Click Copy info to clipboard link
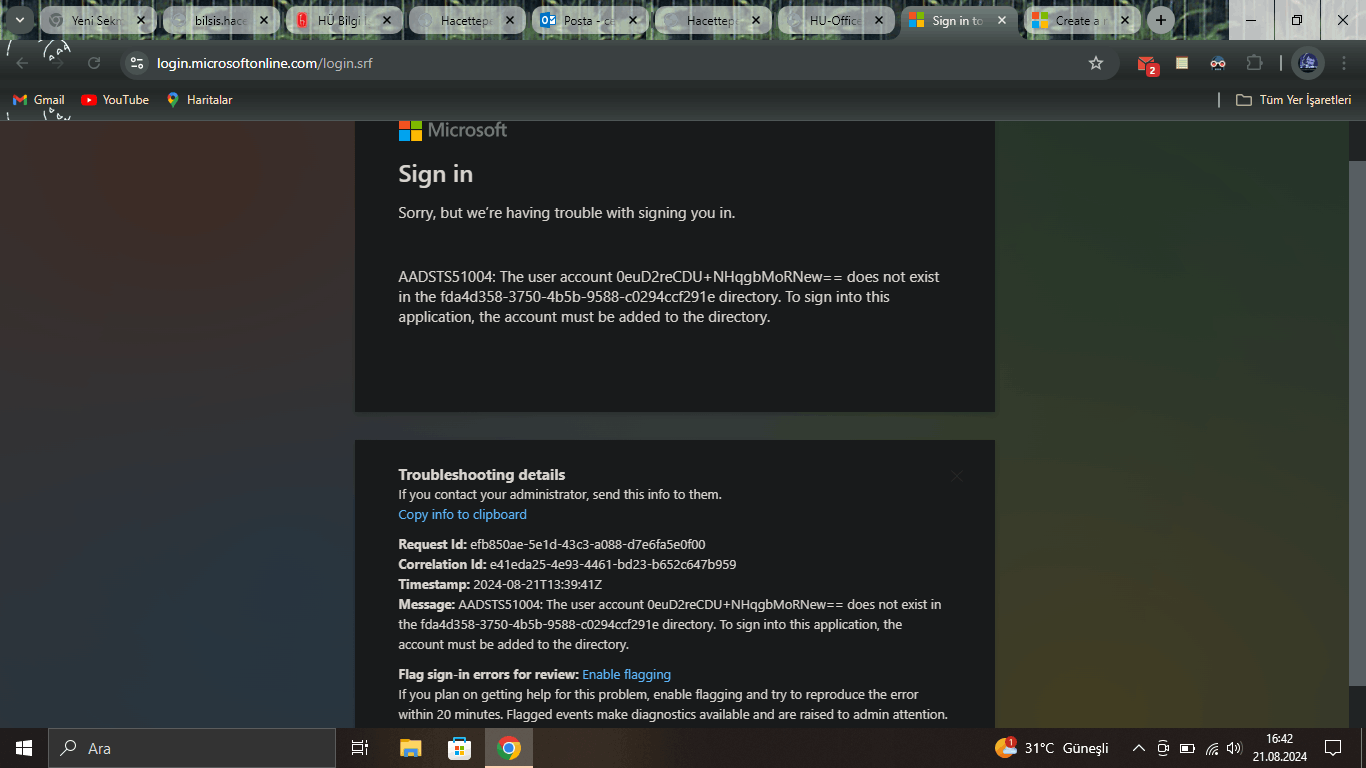 462,514
